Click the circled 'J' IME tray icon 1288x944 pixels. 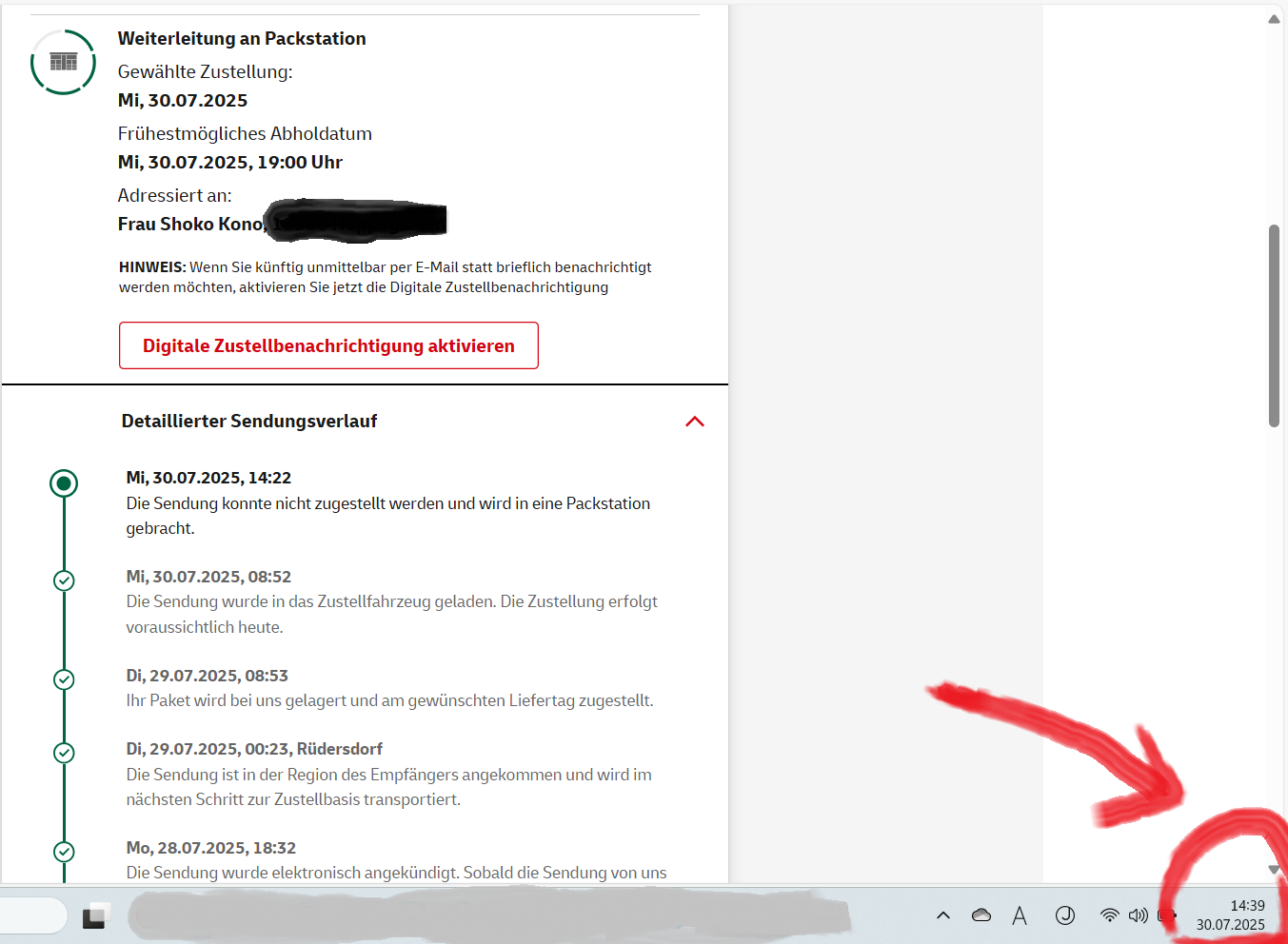click(1065, 915)
